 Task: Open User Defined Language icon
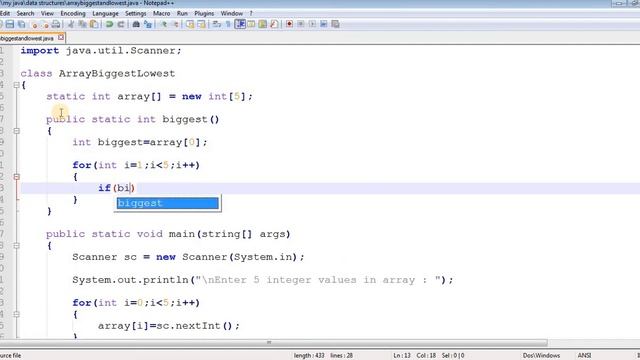point(251,24)
